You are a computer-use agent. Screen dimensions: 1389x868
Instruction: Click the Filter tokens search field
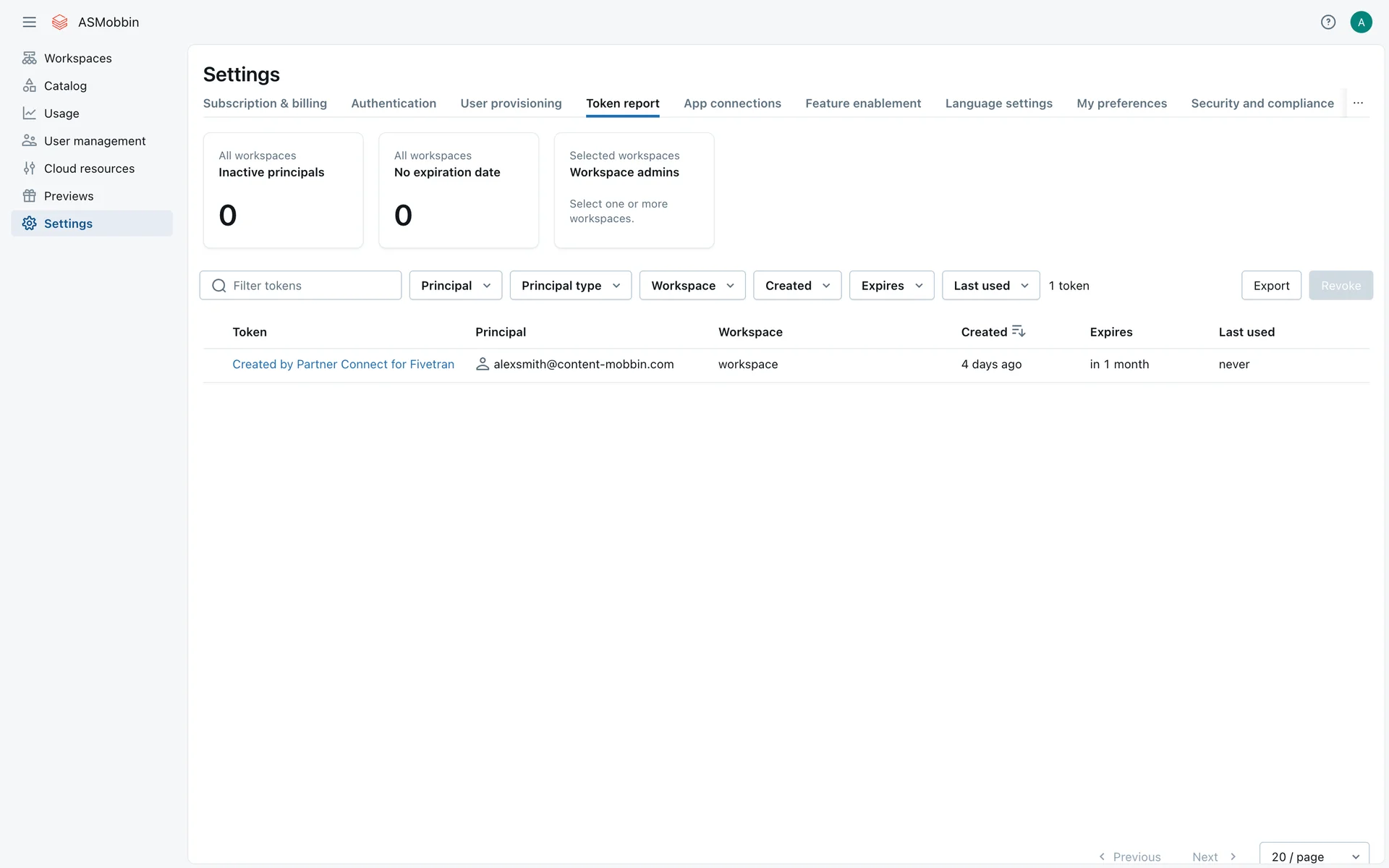pyautogui.click(x=311, y=286)
